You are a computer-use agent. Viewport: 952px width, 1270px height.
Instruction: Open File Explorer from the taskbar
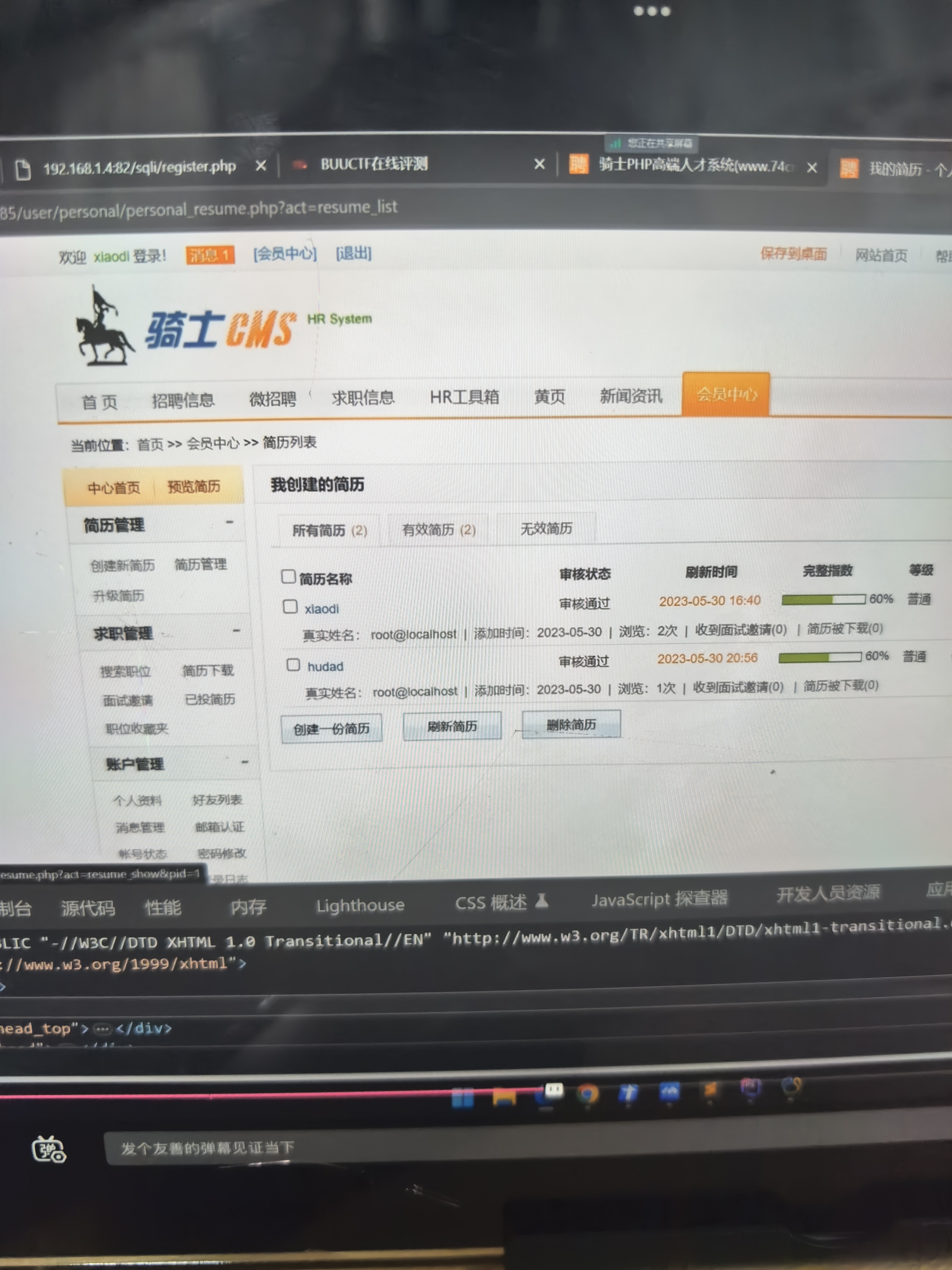(x=504, y=1097)
